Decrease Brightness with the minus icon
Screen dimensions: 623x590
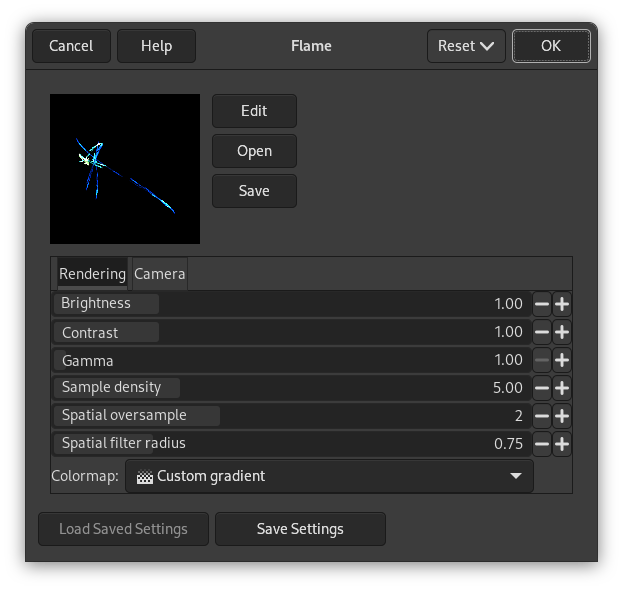(x=541, y=304)
